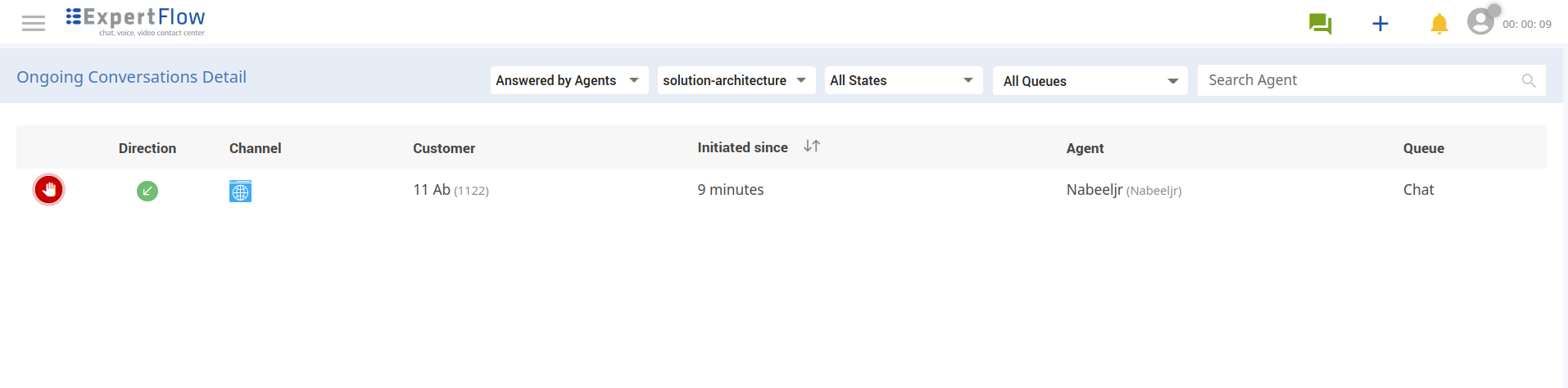Click customer 11 Ab name
This screenshot has height=388, width=1568.
click(432, 190)
